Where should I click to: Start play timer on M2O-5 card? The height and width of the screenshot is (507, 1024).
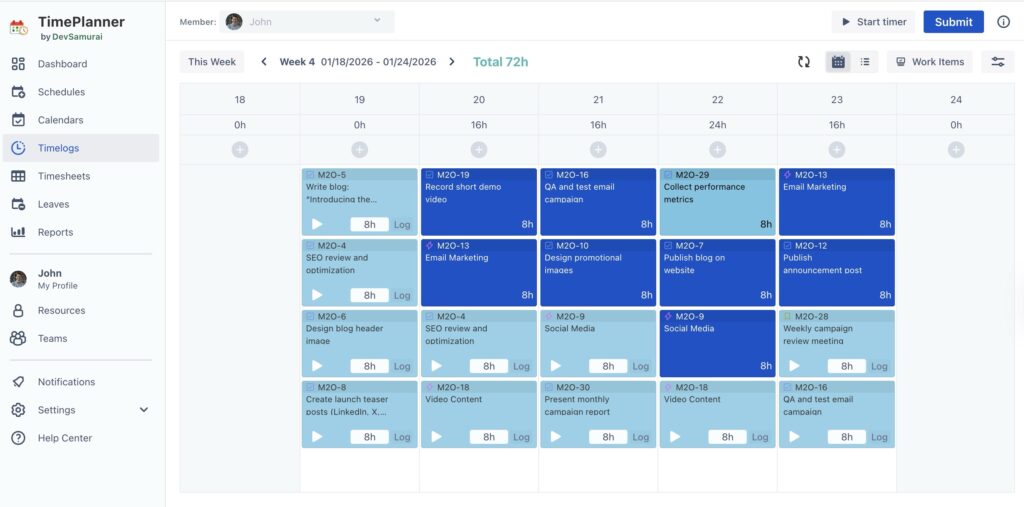(317, 225)
